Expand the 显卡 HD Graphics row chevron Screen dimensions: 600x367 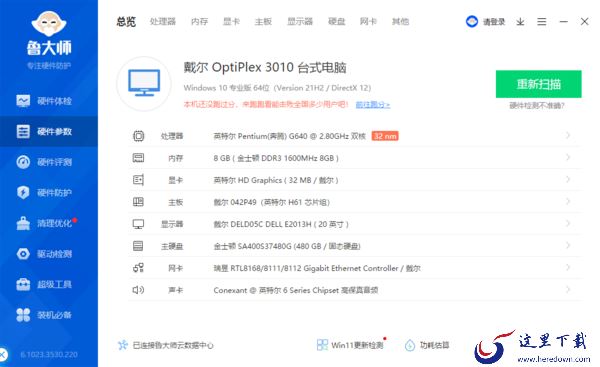(568, 179)
